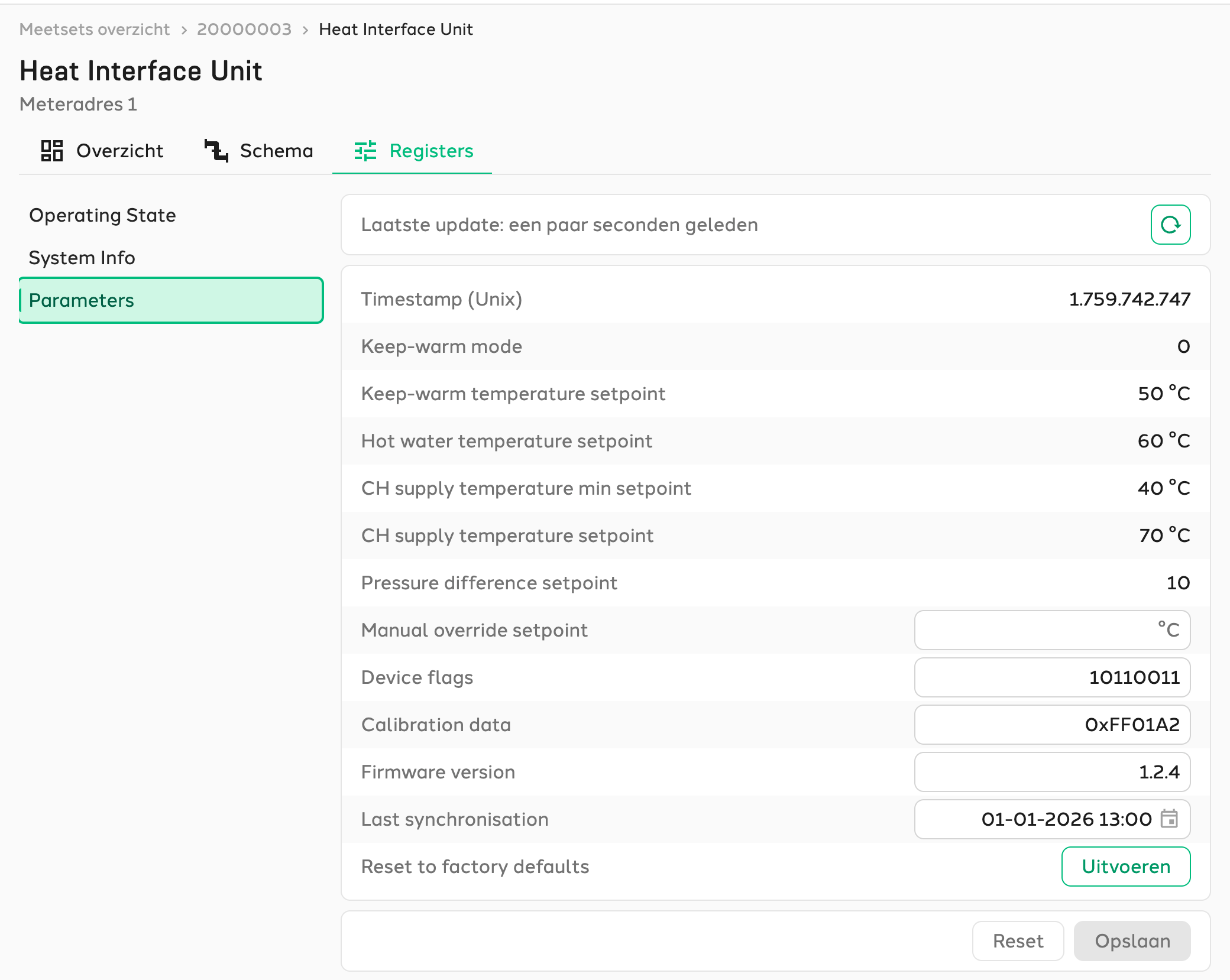Open the System Info section
The height and width of the screenshot is (980, 1230).
tap(171, 258)
